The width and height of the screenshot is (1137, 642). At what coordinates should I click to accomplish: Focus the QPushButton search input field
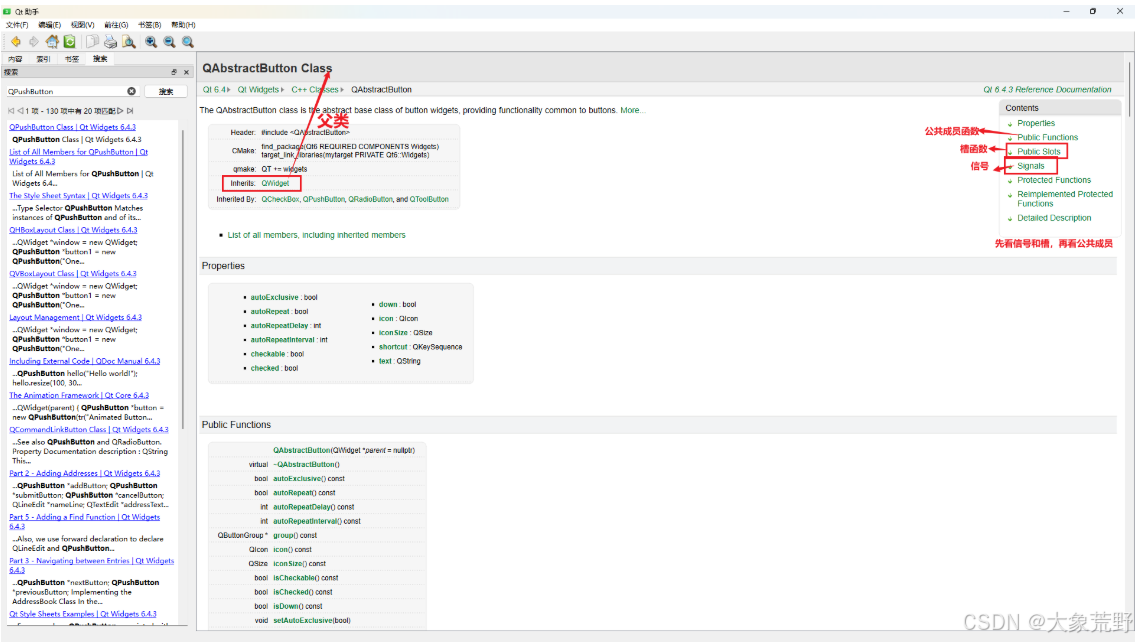click(x=72, y=91)
